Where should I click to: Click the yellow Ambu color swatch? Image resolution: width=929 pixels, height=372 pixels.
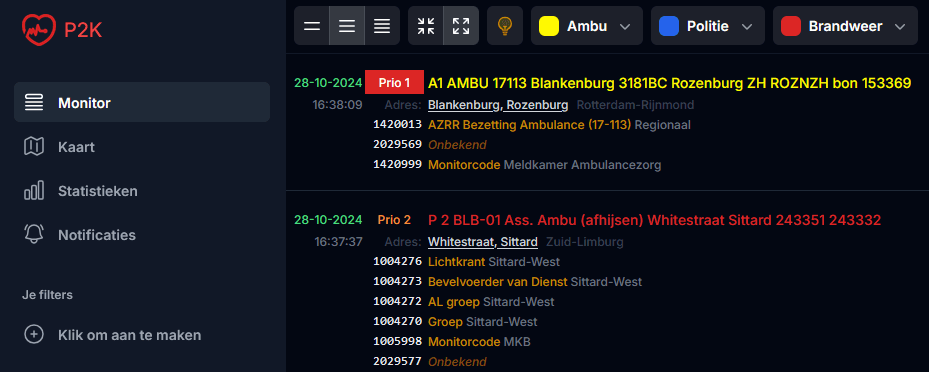coord(549,26)
